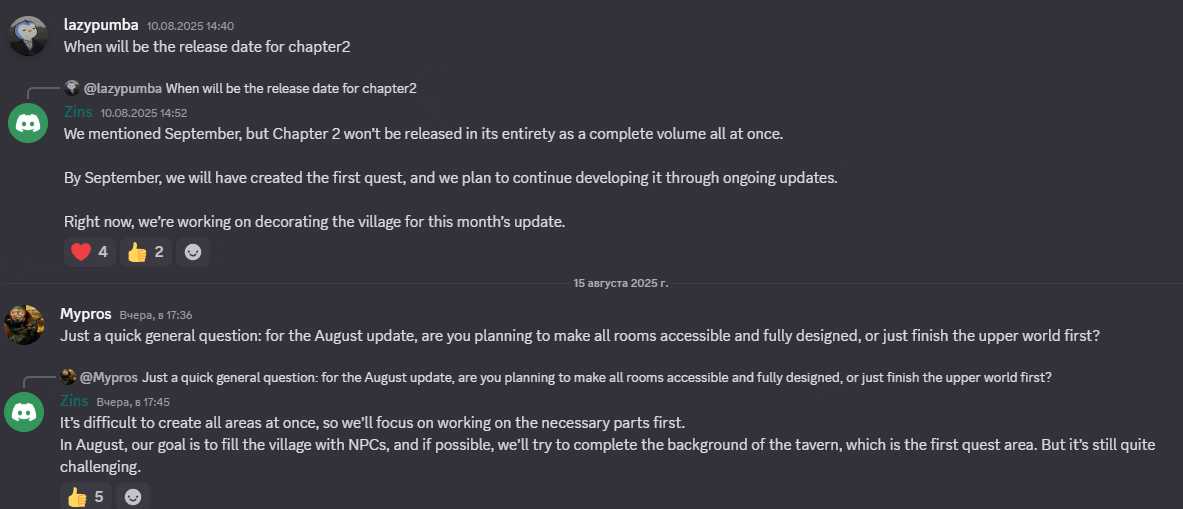Viewport: 1183px width, 509px height.
Task: Jump to quoted August update question
Action: click(x=596, y=377)
